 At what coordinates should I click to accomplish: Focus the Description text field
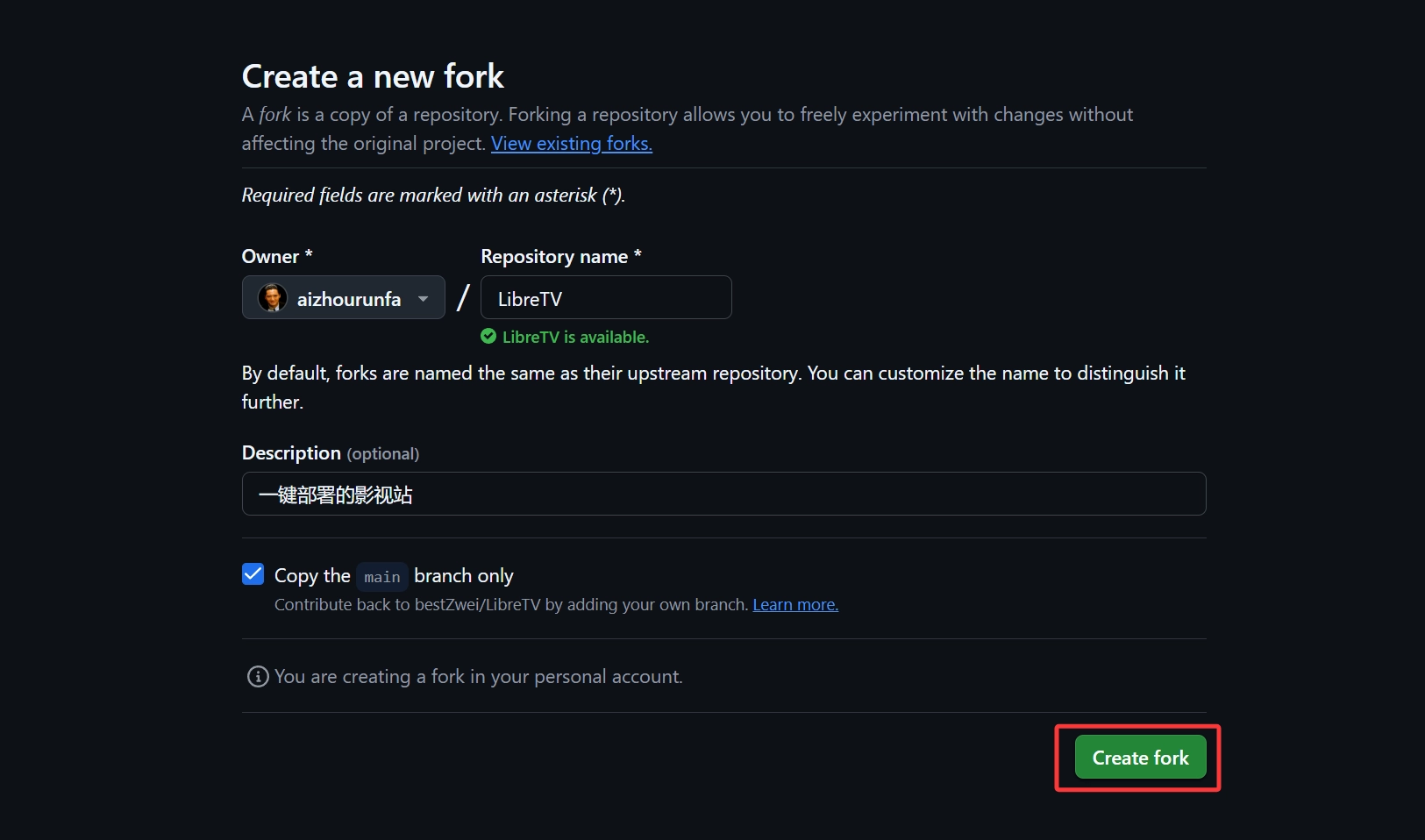tap(723, 495)
